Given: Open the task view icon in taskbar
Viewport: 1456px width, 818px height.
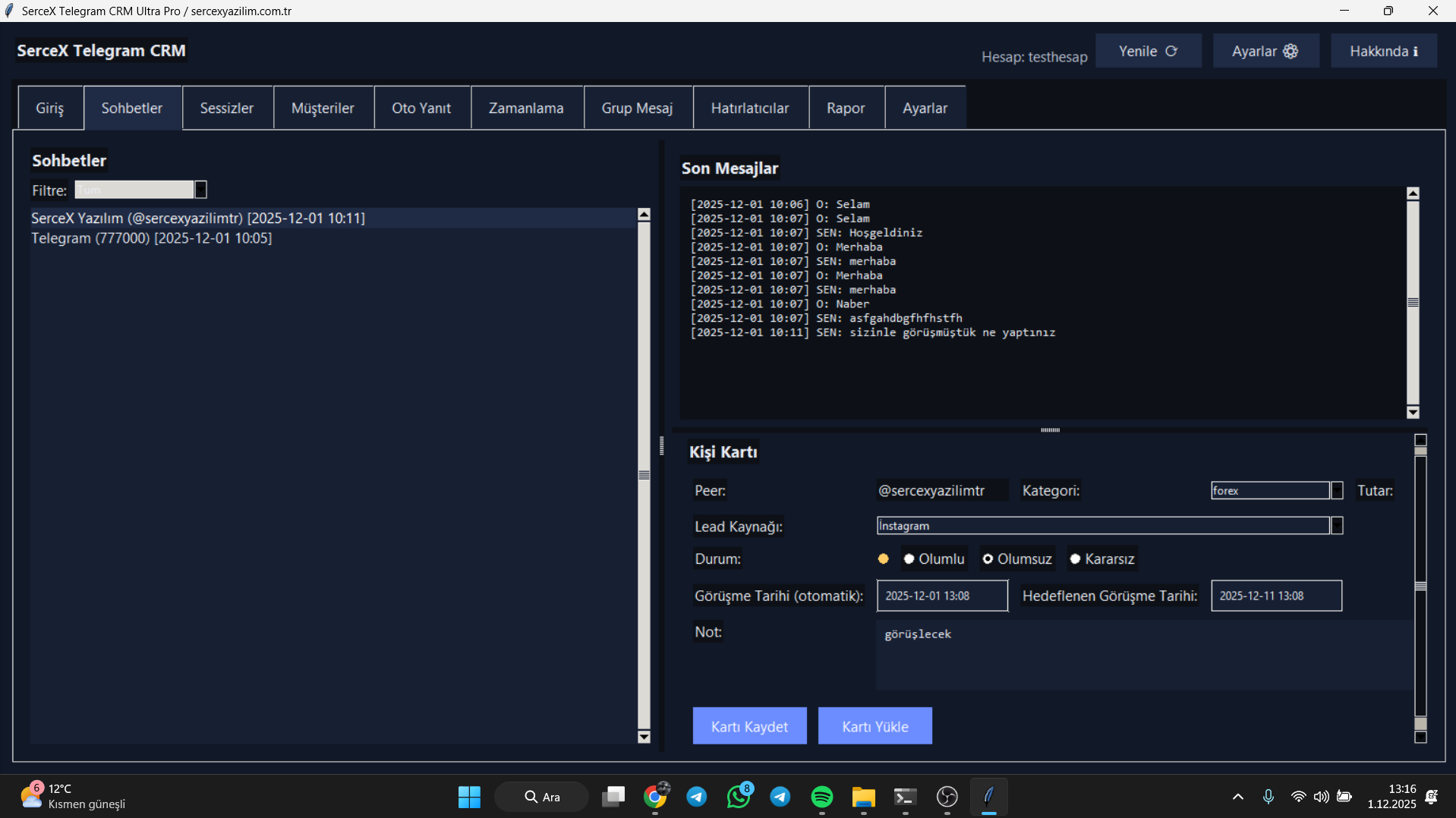Looking at the screenshot, I should tap(613, 797).
